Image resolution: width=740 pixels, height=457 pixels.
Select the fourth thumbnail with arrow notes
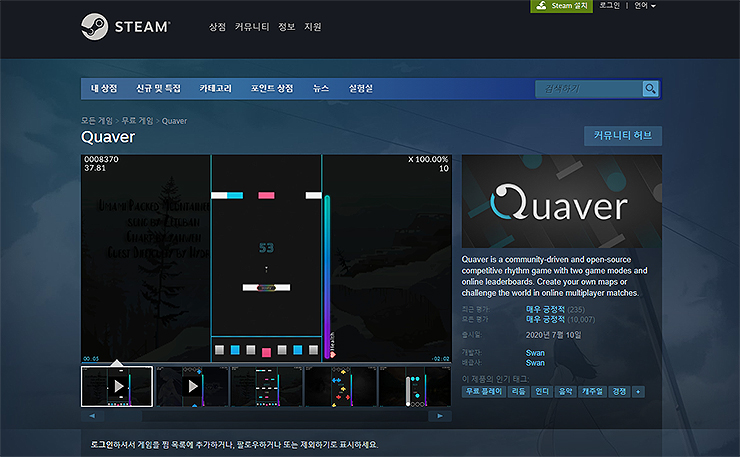pos(341,386)
